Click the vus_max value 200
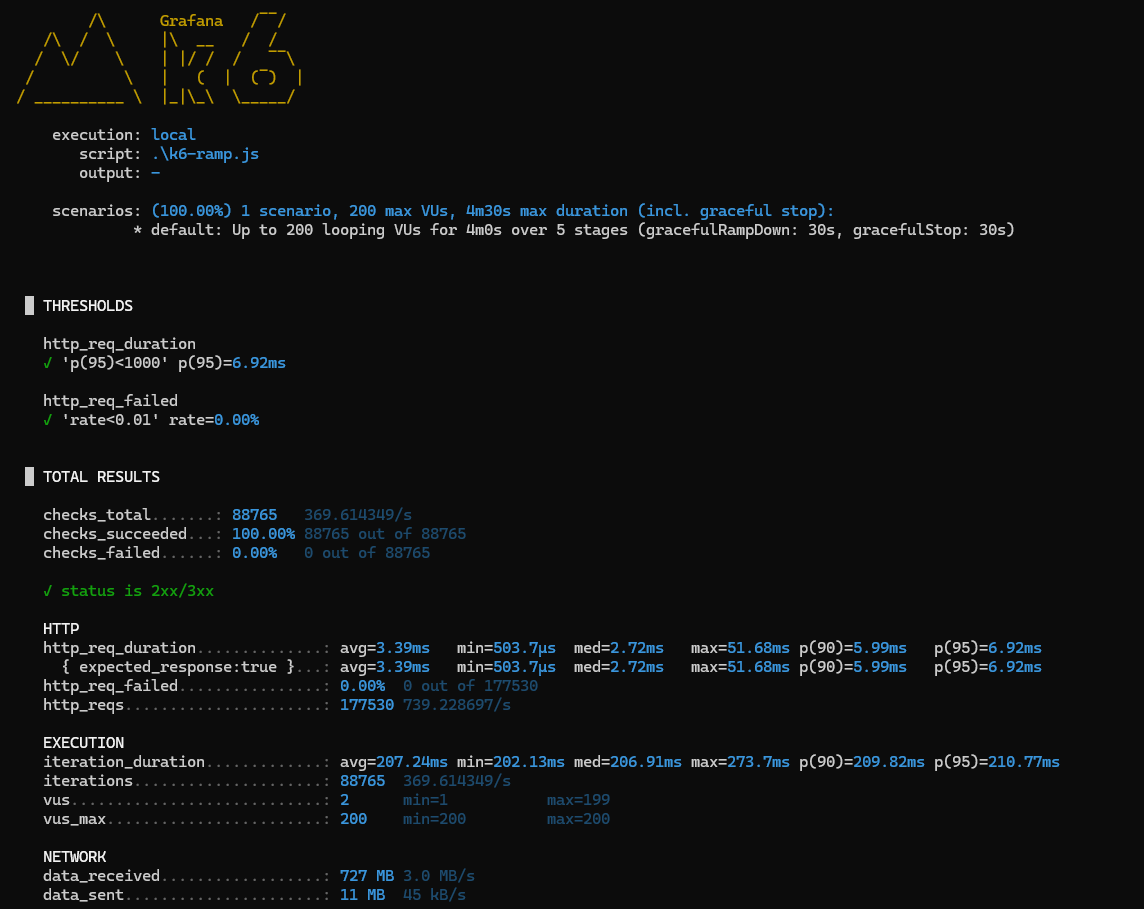The image size is (1144, 909). click(354, 819)
